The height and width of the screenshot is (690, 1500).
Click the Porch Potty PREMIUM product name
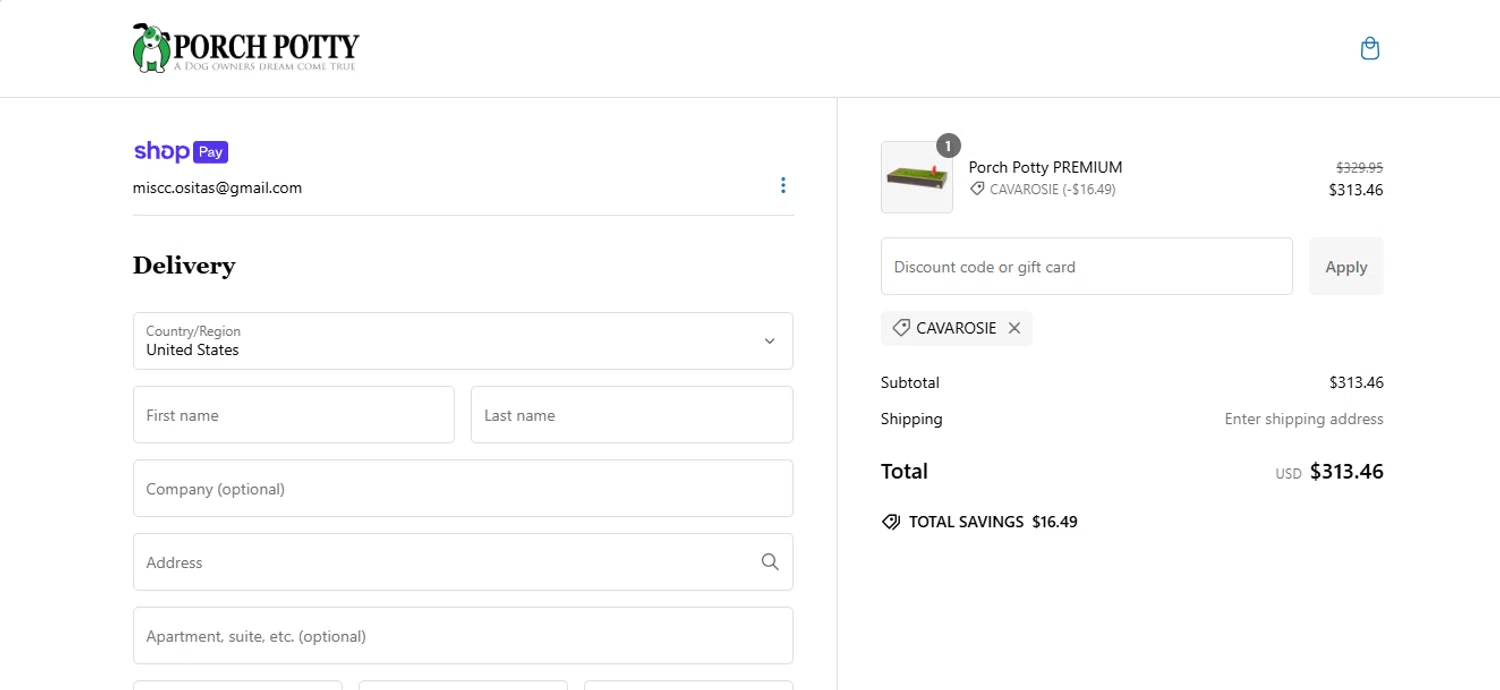pos(1045,167)
